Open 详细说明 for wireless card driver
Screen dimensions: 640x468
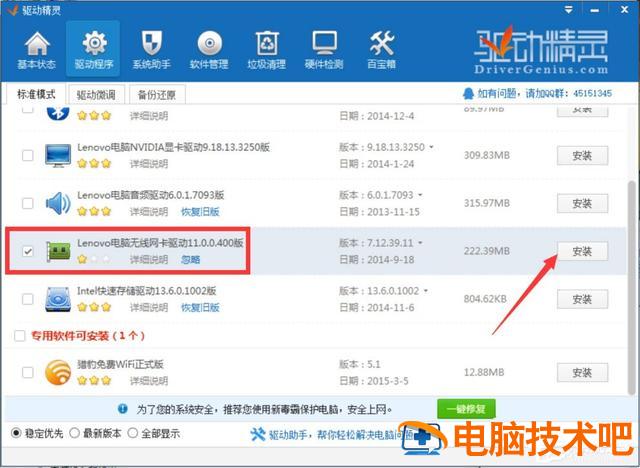(x=149, y=260)
